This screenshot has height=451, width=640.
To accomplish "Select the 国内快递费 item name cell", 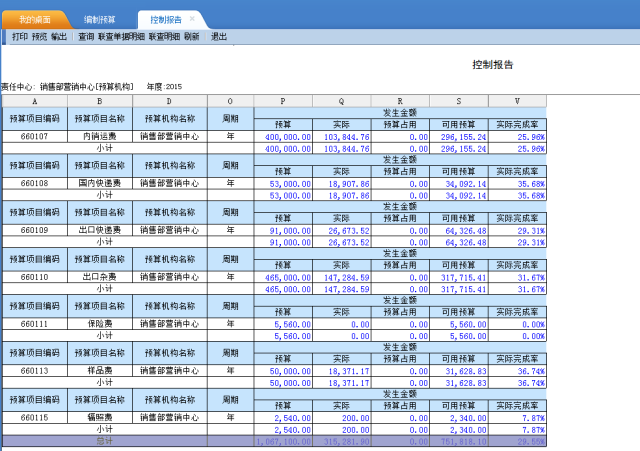I will coord(100,183).
